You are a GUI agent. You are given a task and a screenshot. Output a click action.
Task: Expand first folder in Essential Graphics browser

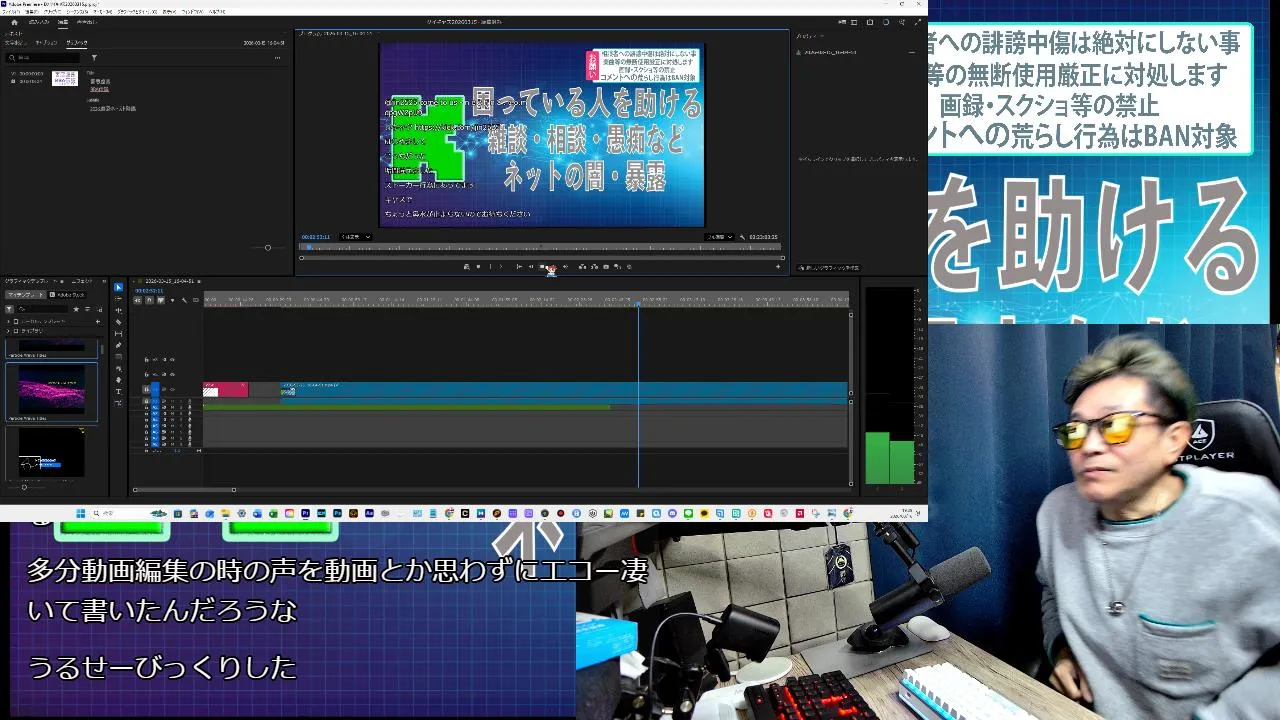tap(8, 321)
